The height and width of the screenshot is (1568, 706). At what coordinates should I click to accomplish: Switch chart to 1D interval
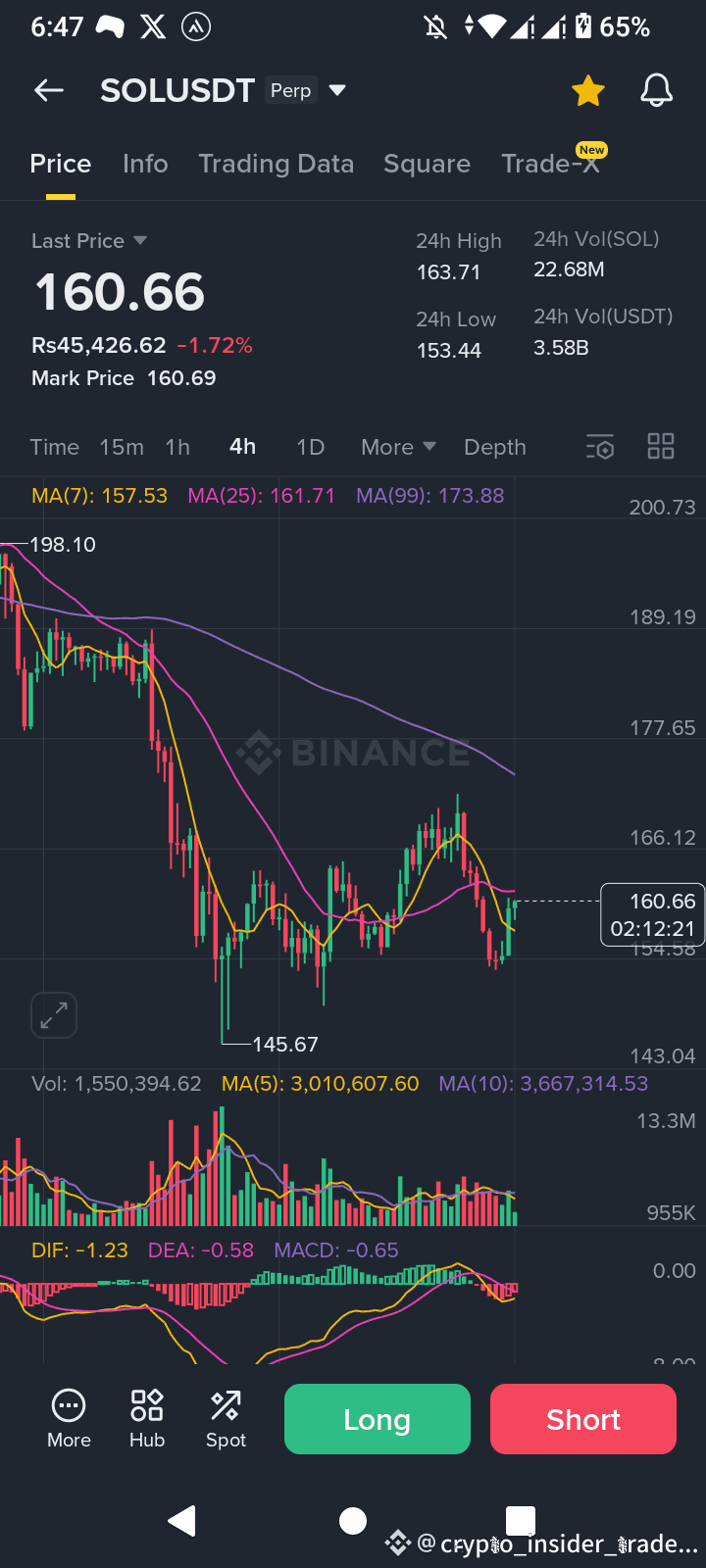pos(310,447)
